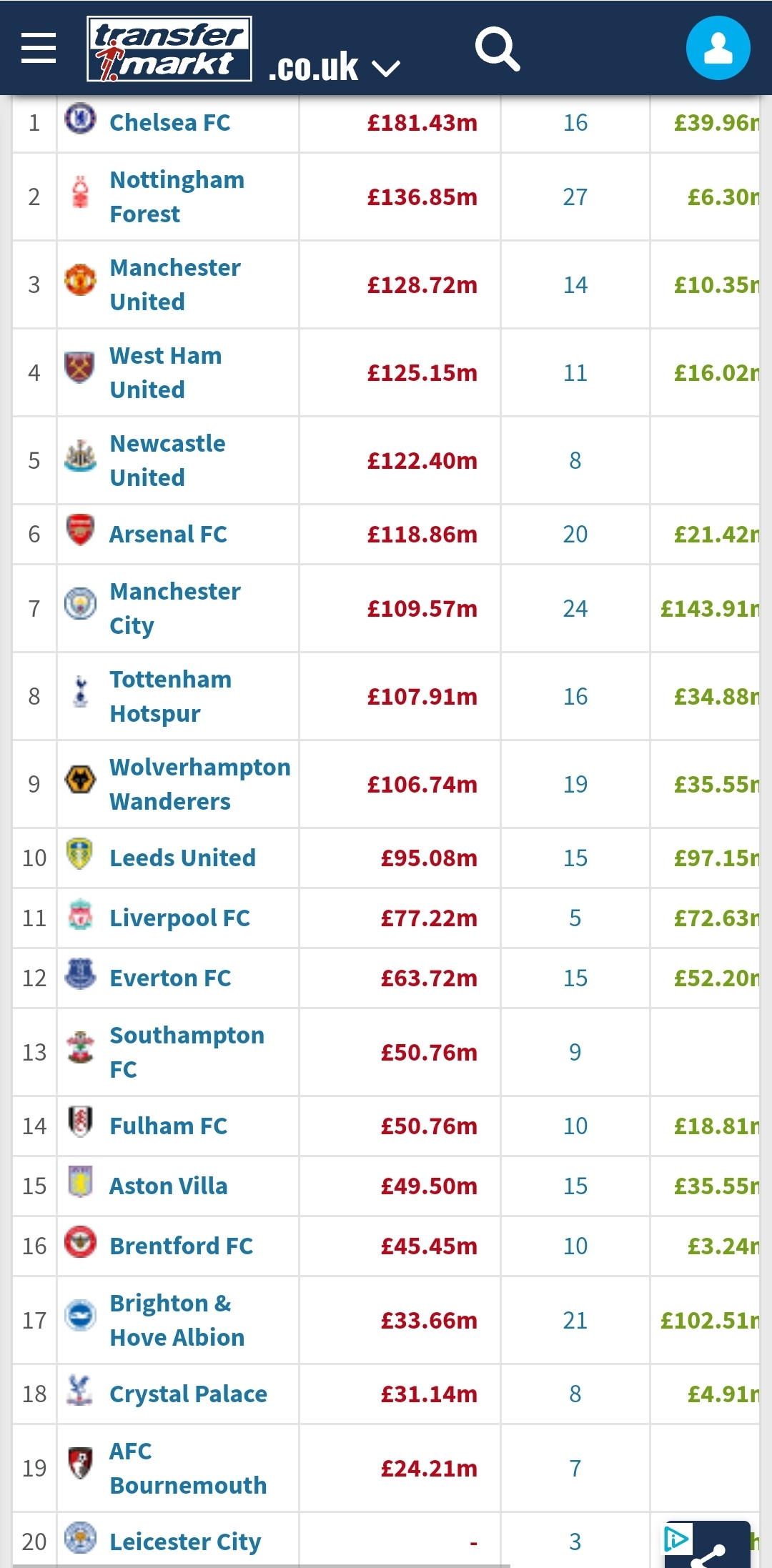Open the Liverpool FC club link
The width and height of the screenshot is (772, 1568).
[179, 918]
